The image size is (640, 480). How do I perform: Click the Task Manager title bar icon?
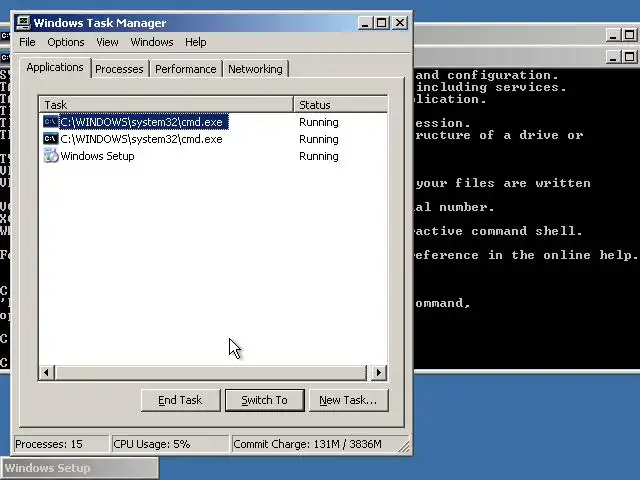point(23,23)
